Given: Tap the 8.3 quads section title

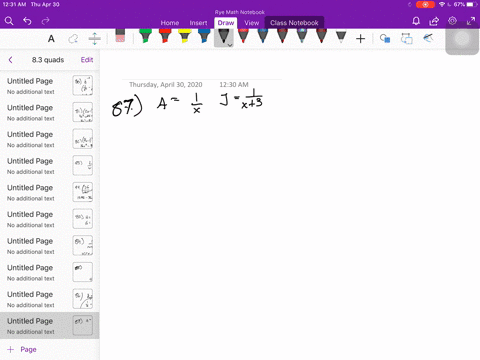Looking at the screenshot, I should pos(48,60).
